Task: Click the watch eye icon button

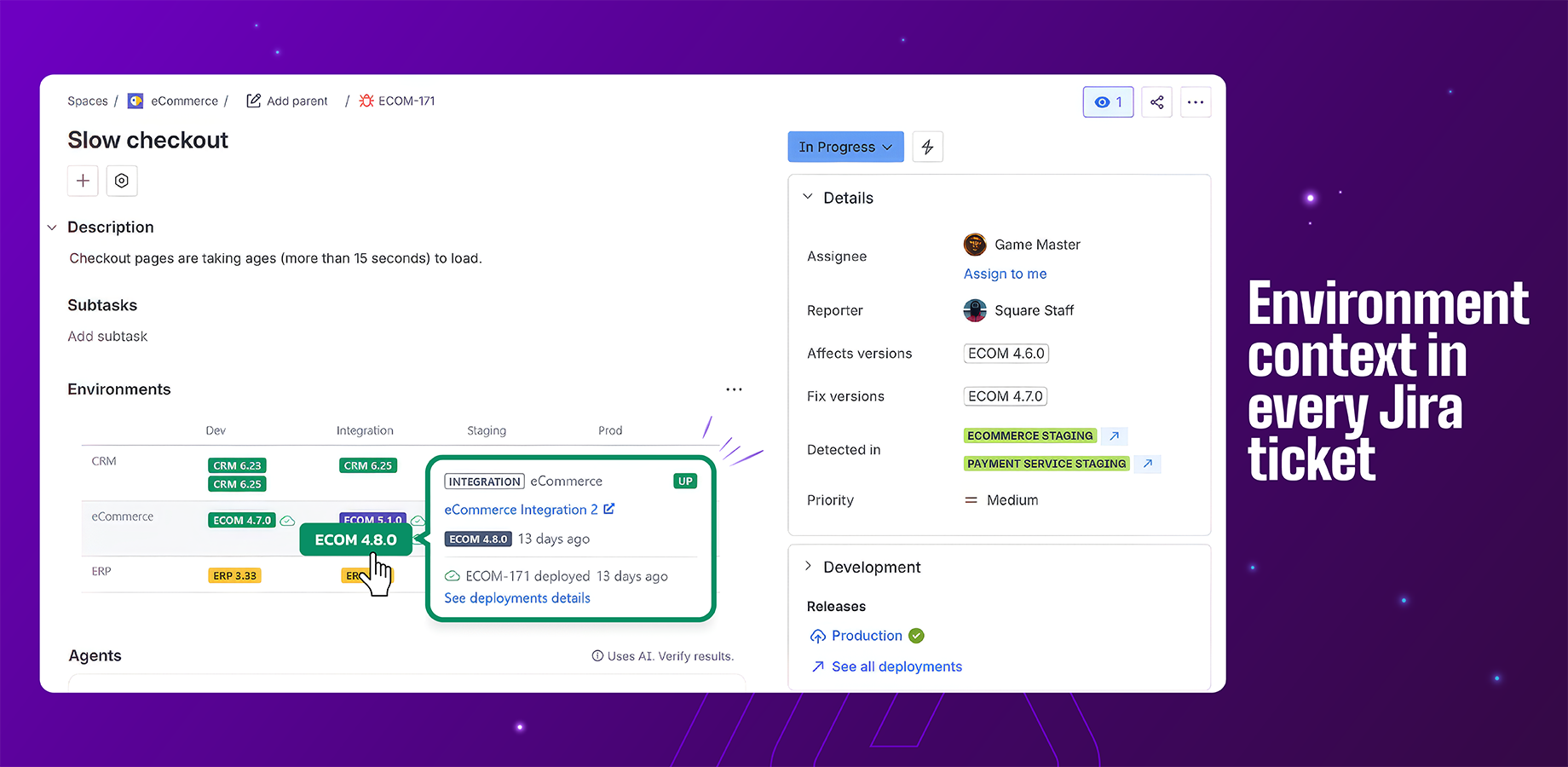Action: pyautogui.click(x=1108, y=102)
